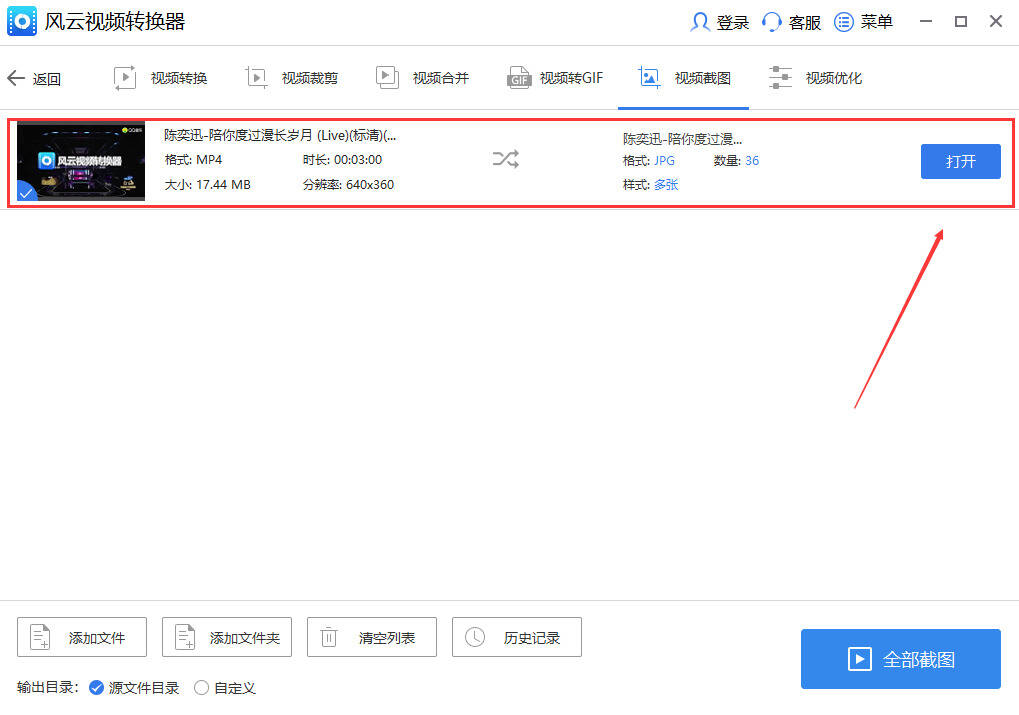Screen dimensions: 1019x715
Task: Click 大小: 17.44 MB text
Action: coord(207,185)
